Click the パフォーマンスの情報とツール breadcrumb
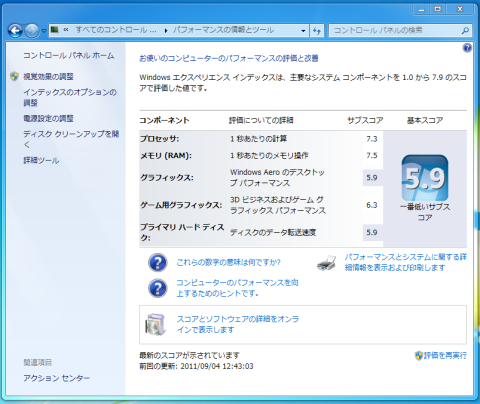This screenshot has width=480, height=404. (223, 30)
